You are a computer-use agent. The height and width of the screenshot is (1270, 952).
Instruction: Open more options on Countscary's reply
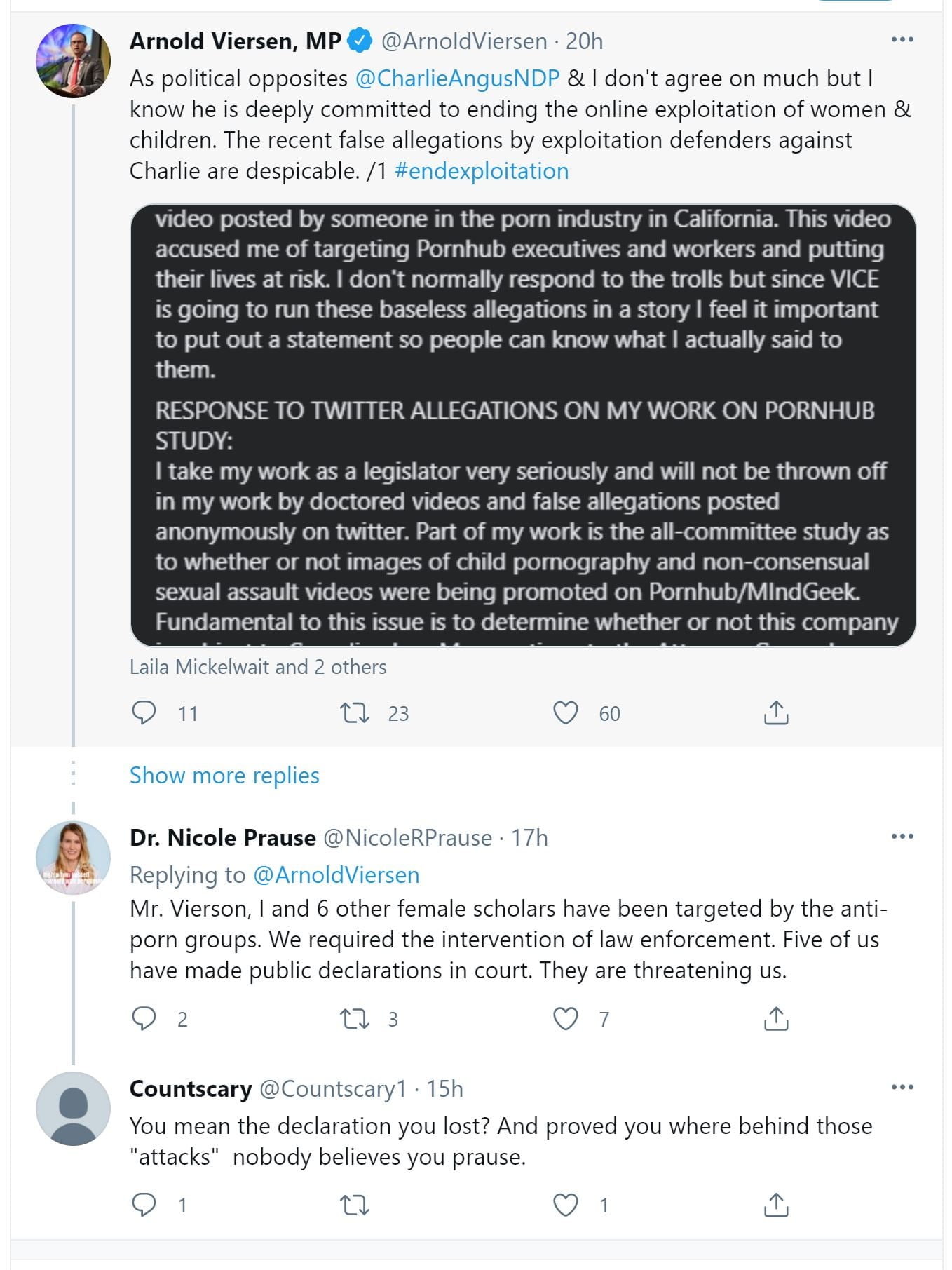pyautogui.click(x=902, y=1087)
